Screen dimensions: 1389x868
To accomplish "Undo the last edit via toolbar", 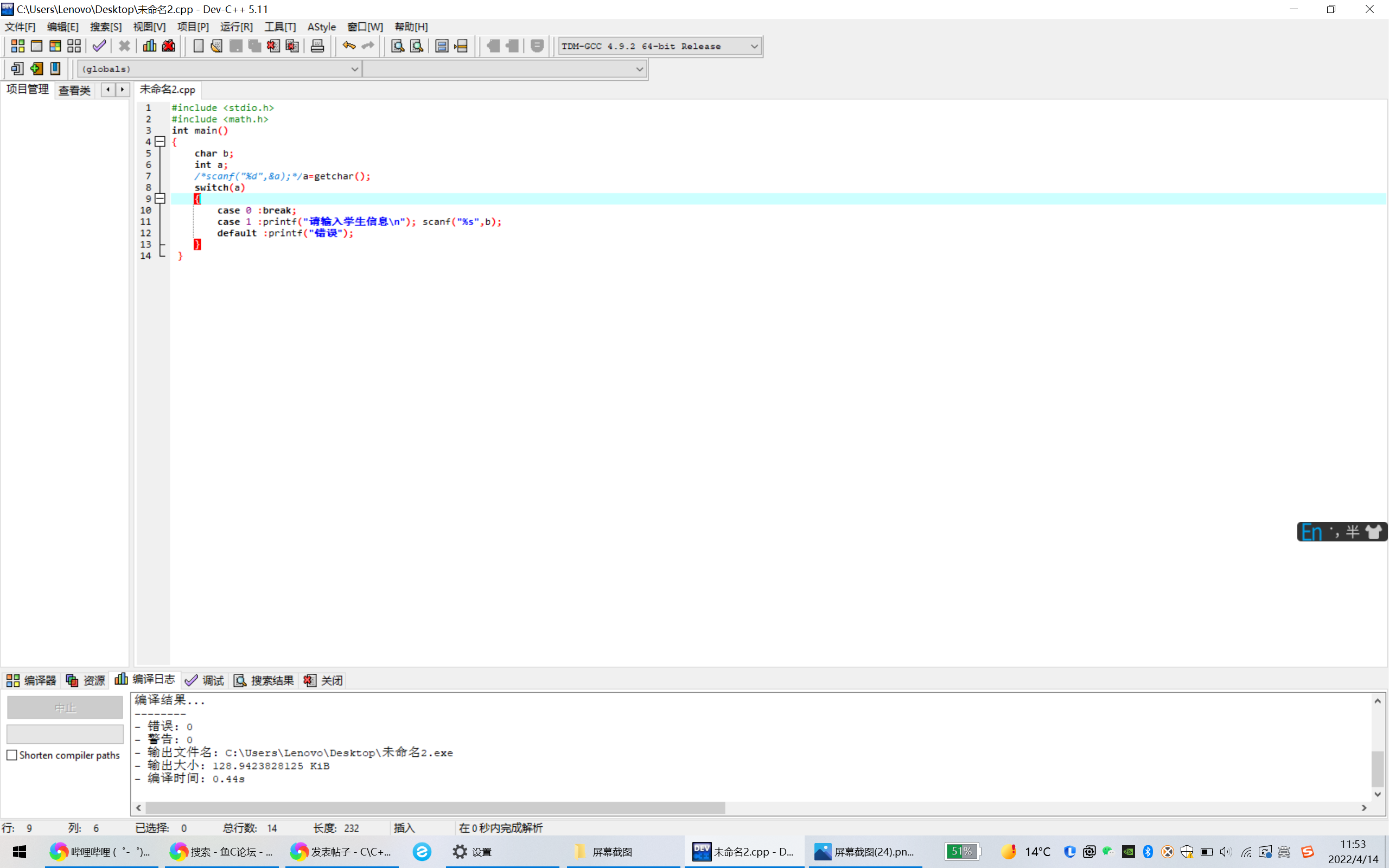I will 348,46.
